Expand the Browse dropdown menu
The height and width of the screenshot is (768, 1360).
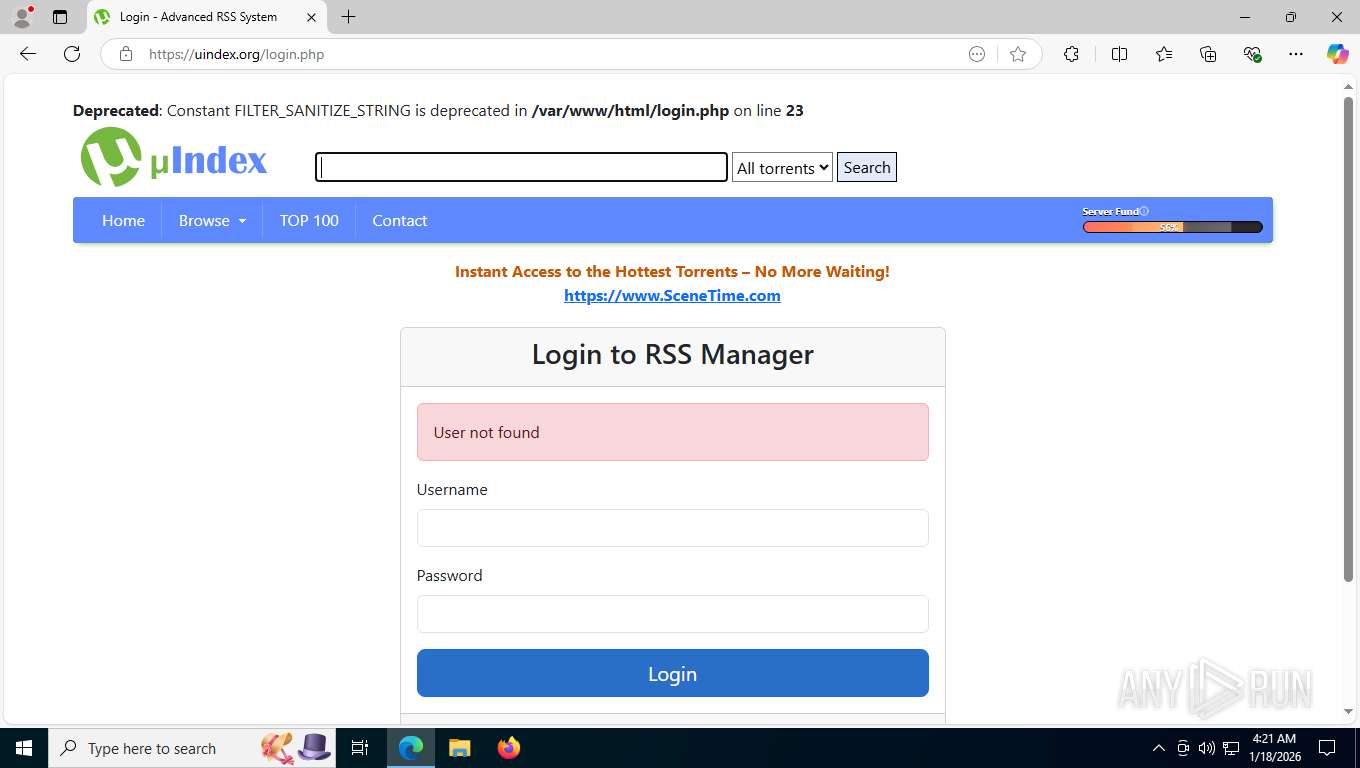[x=212, y=220]
